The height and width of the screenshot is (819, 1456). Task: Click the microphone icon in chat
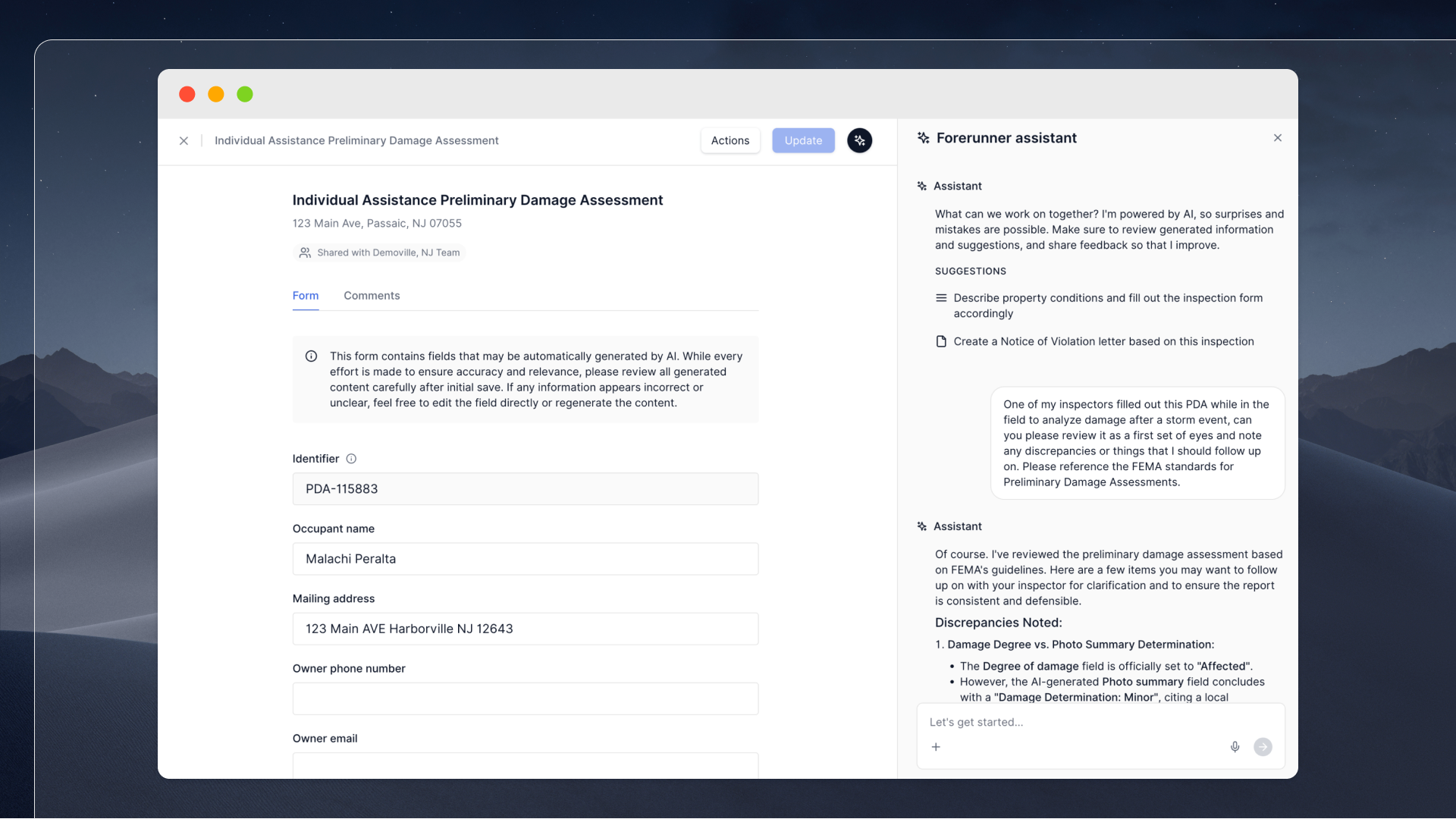(x=1235, y=747)
